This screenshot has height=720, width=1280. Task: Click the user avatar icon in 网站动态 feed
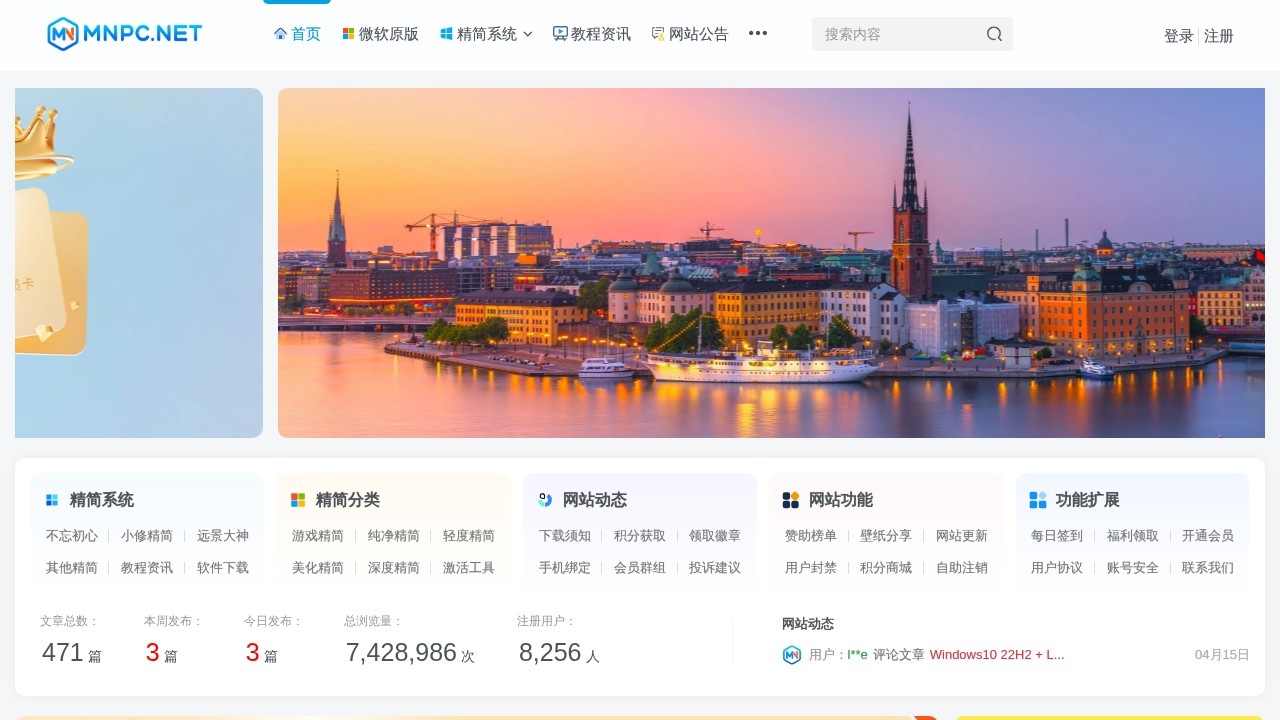point(791,655)
